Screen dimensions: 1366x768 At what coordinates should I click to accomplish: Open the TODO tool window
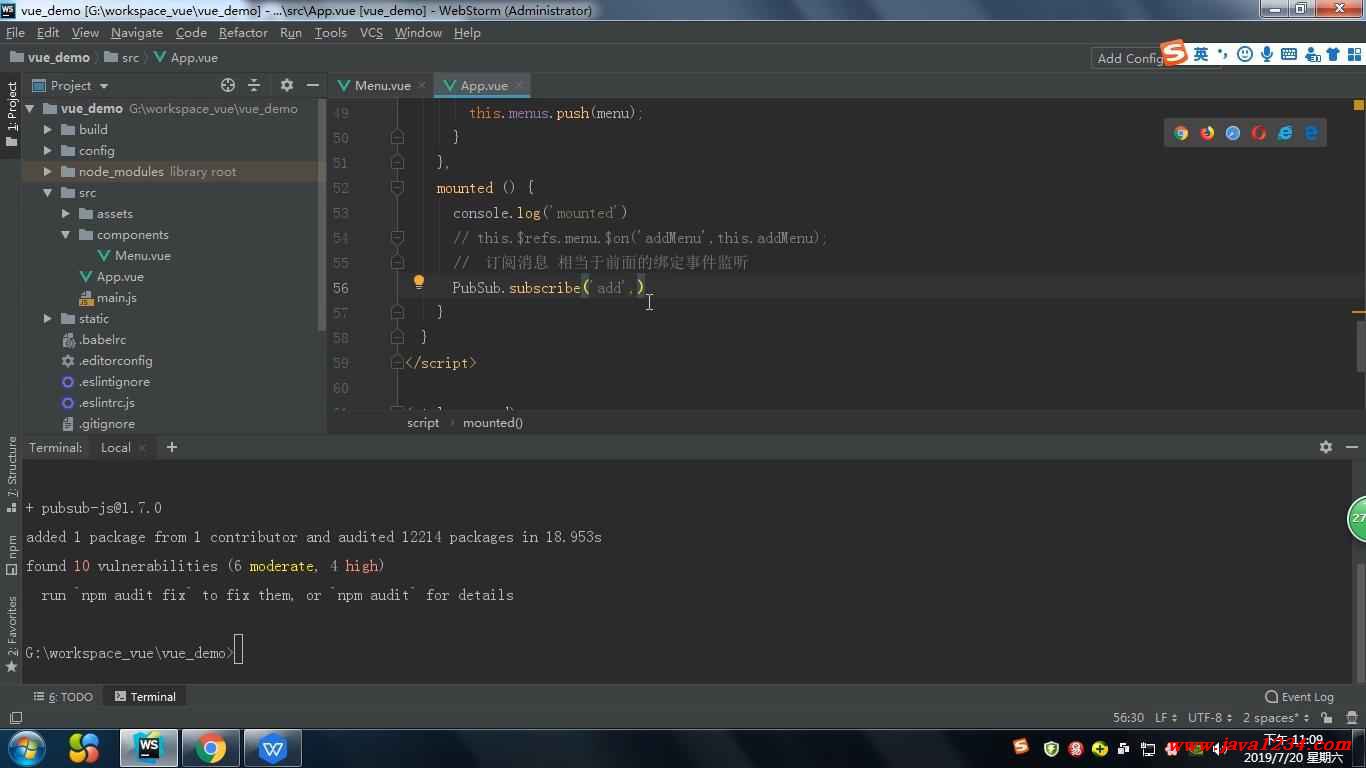63,697
